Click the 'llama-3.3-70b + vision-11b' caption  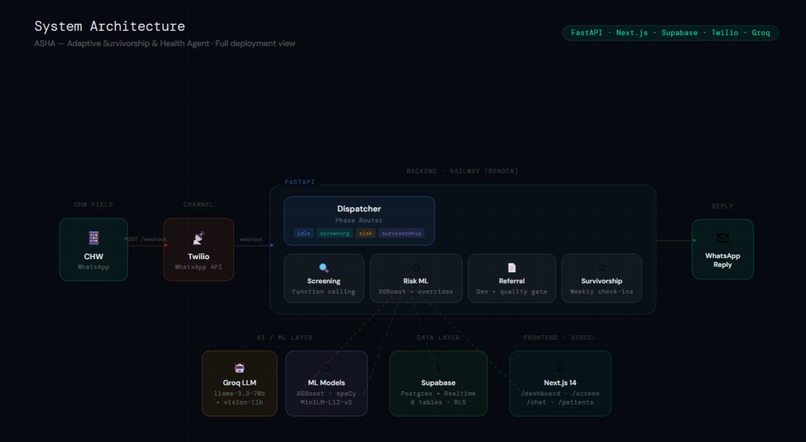click(240, 398)
